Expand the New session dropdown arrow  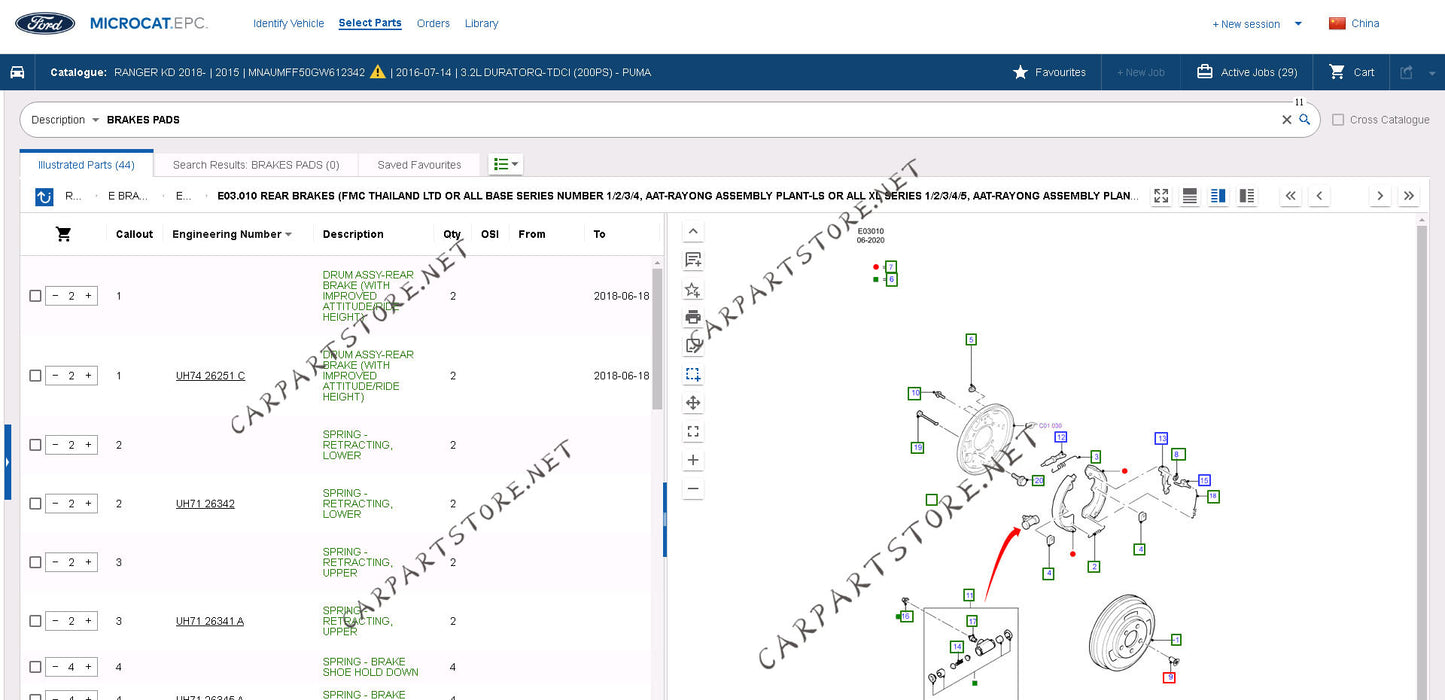(x=1298, y=24)
